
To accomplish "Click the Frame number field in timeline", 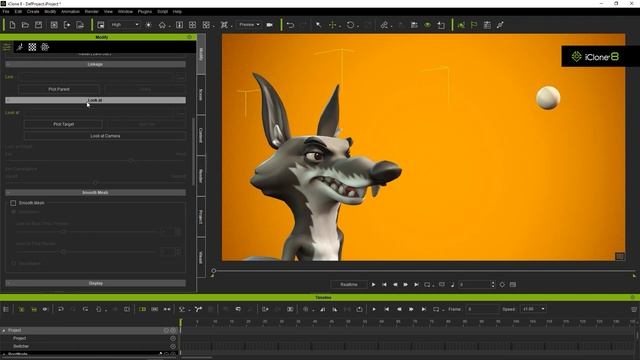I will (x=482, y=309).
